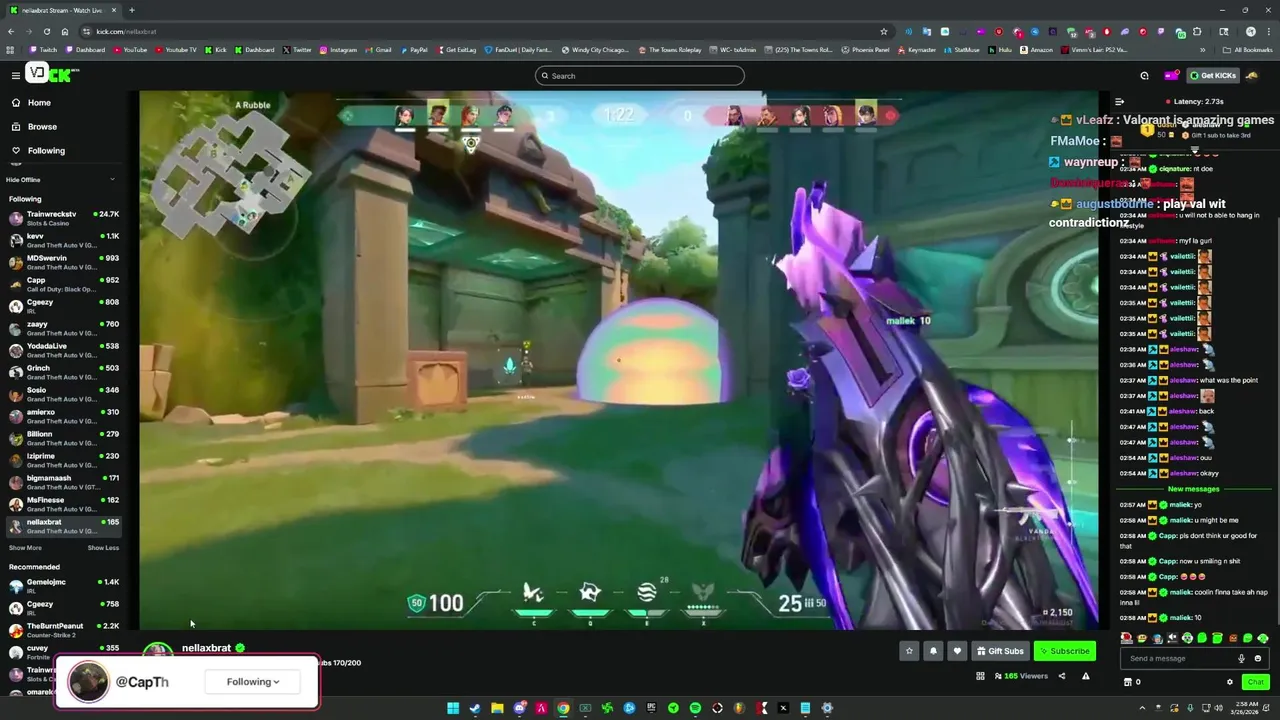Click the browser home icon
Viewport: 1280px width, 720px height.
pos(65,31)
